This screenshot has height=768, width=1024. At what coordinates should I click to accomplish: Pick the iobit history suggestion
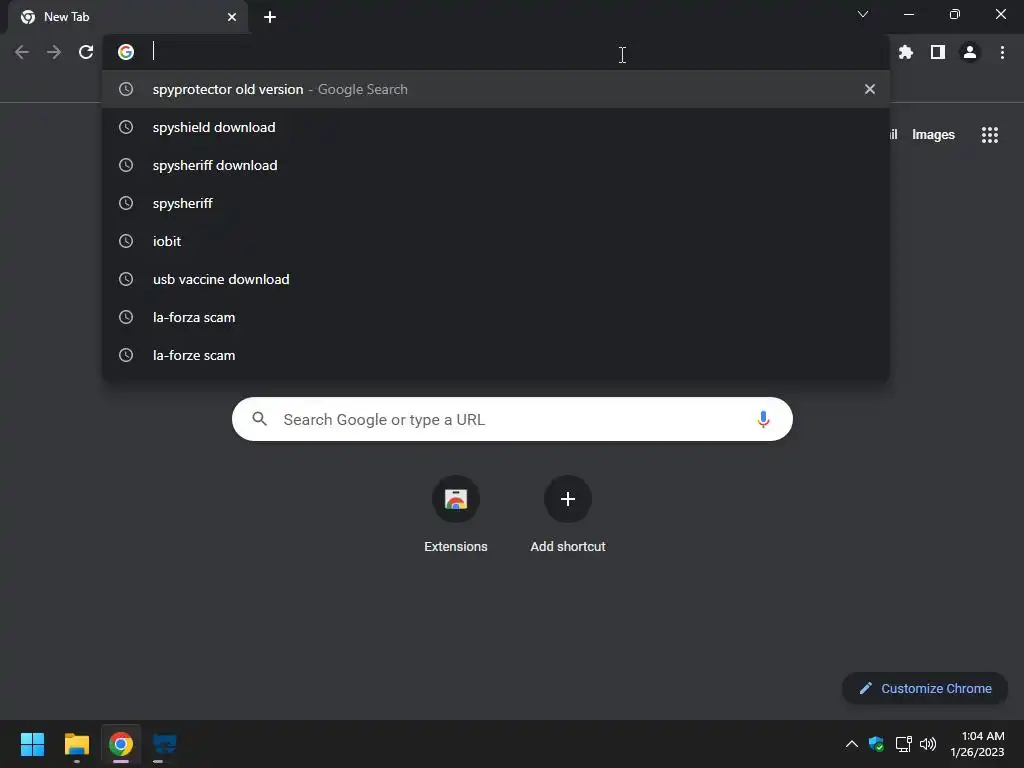coord(496,241)
